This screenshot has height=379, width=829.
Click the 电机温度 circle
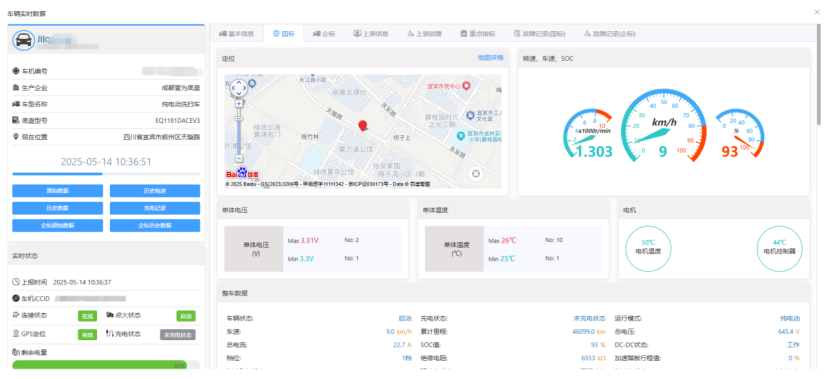tap(648, 248)
